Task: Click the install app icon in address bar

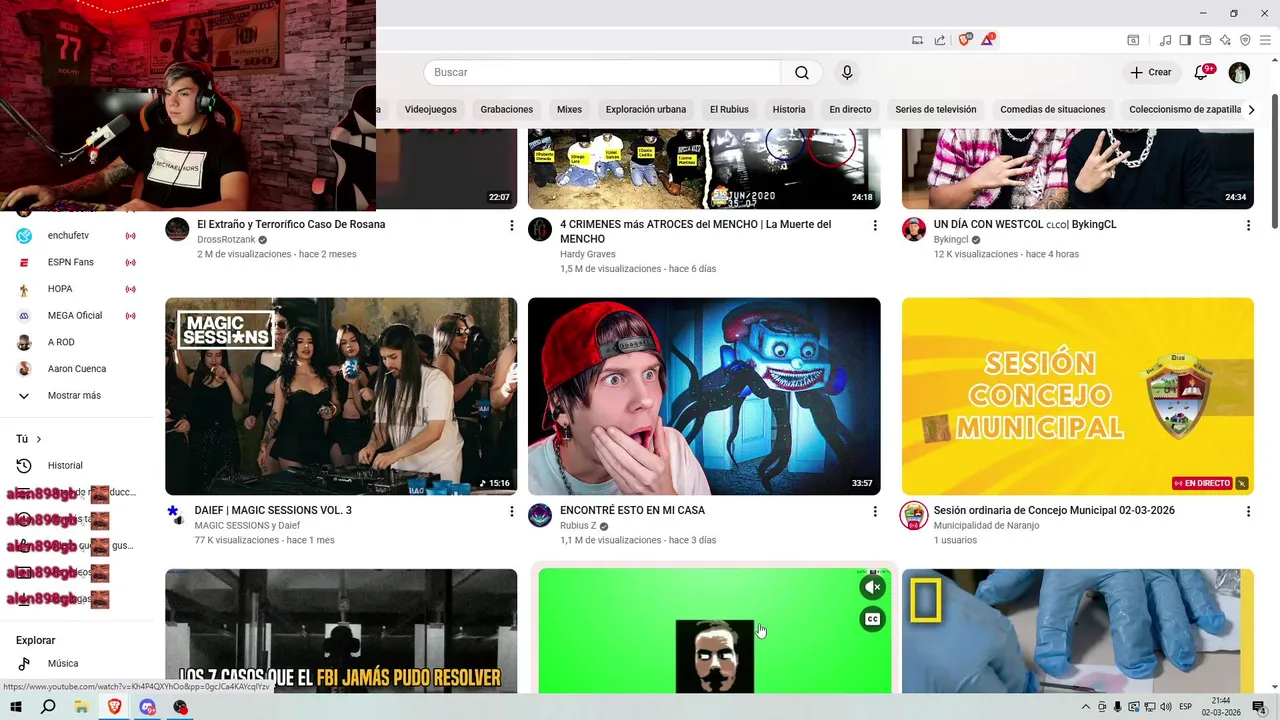Action: (x=917, y=40)
